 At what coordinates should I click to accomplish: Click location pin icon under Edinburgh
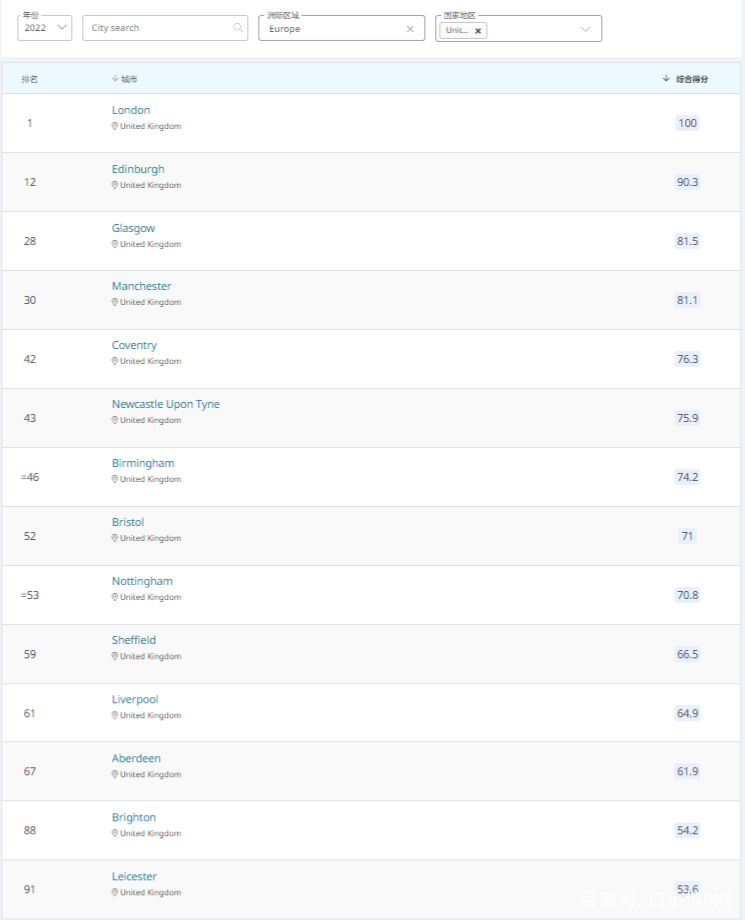point(115,186)
